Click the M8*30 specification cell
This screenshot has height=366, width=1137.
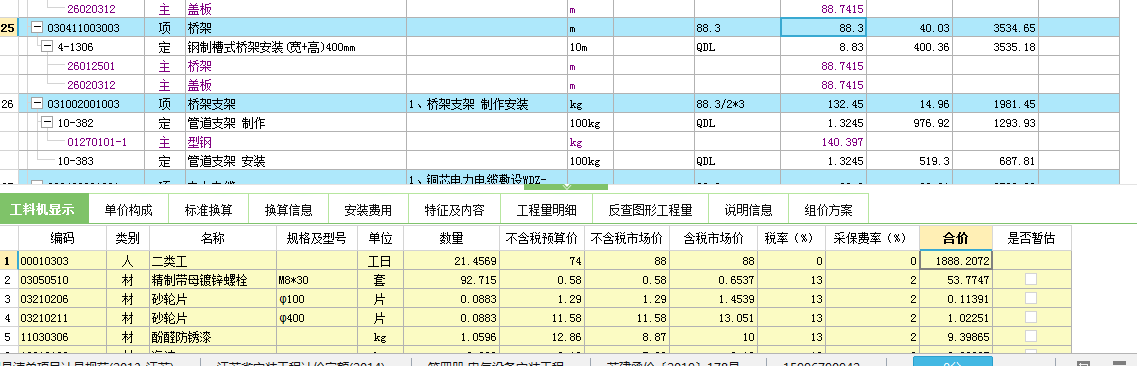pyautogui.click(x=316, y=279)
